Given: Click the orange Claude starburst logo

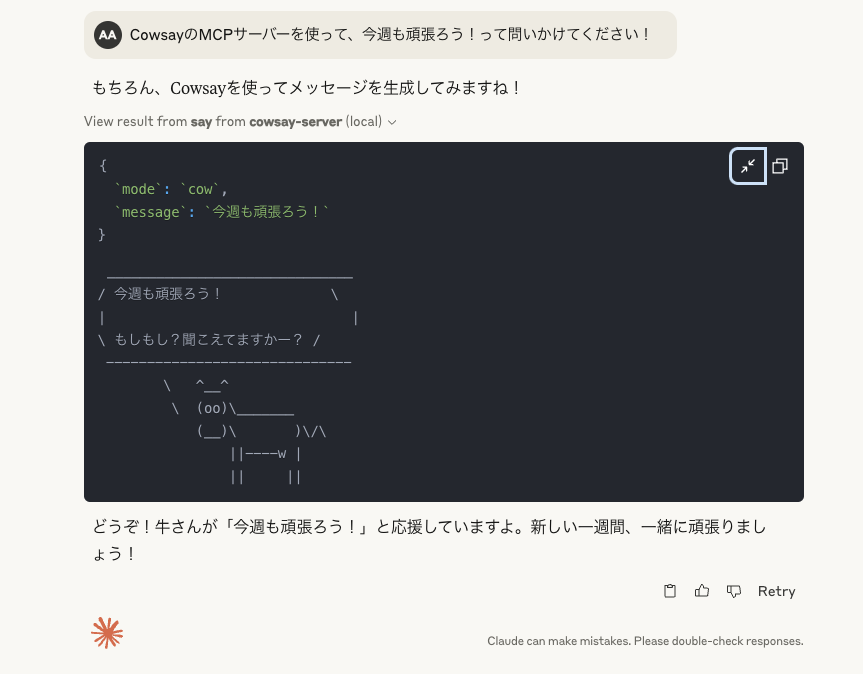Looking at the screenshot, I should 107,633.
